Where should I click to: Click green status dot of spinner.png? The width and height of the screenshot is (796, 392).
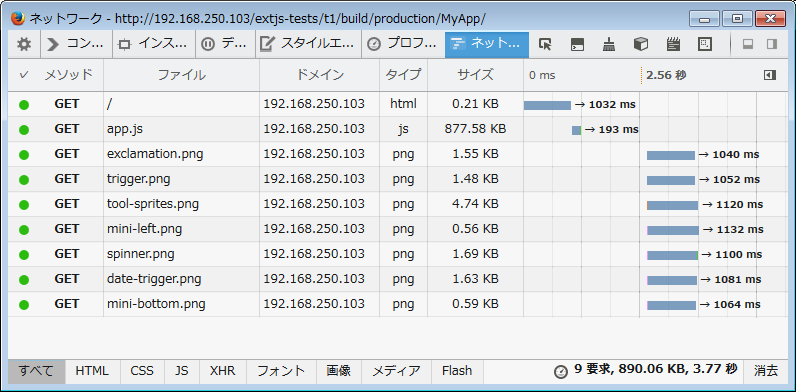point(24,255)
